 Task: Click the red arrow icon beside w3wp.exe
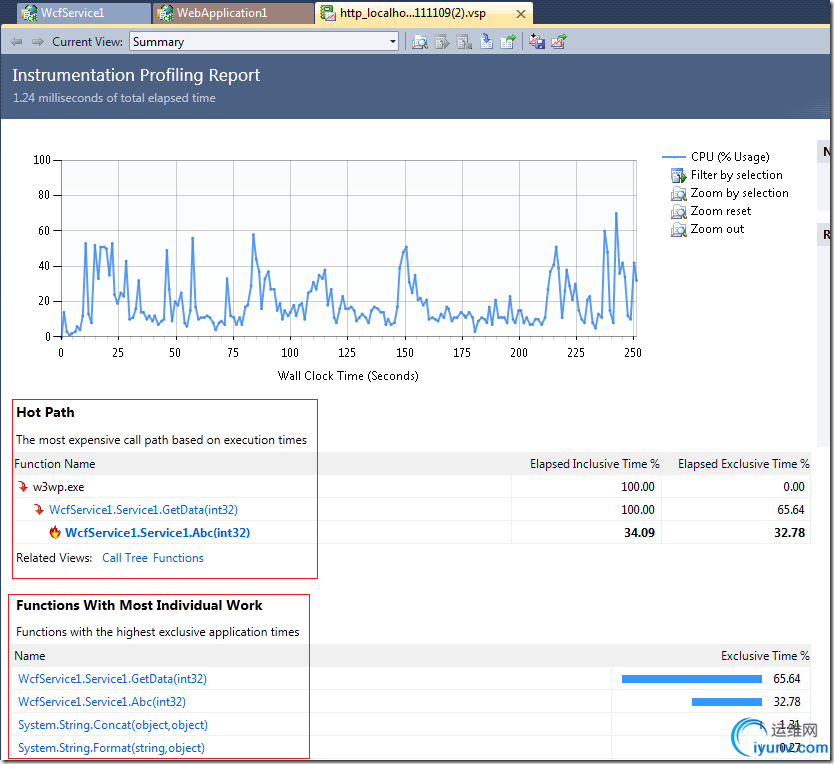(23, 486)
